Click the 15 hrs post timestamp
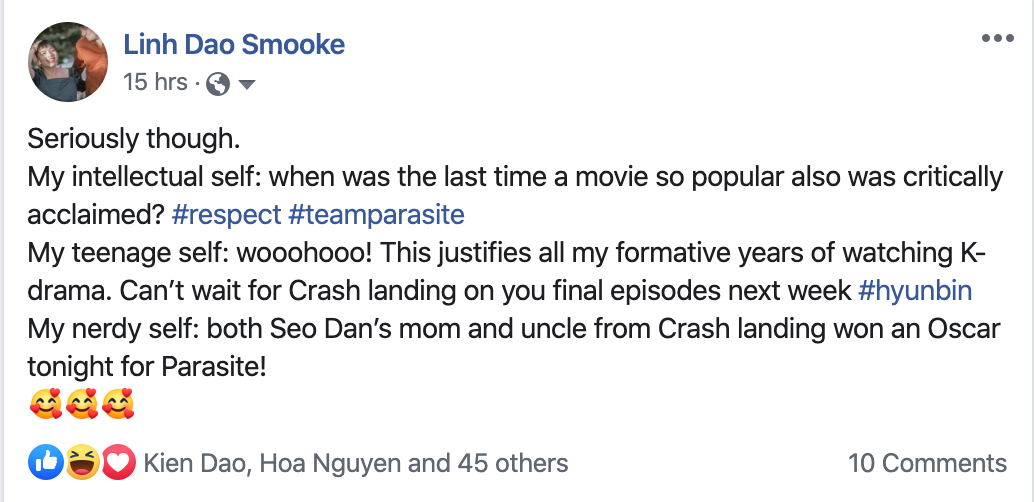Screen dimensions: 1034x502 click(x=155, y=82)
